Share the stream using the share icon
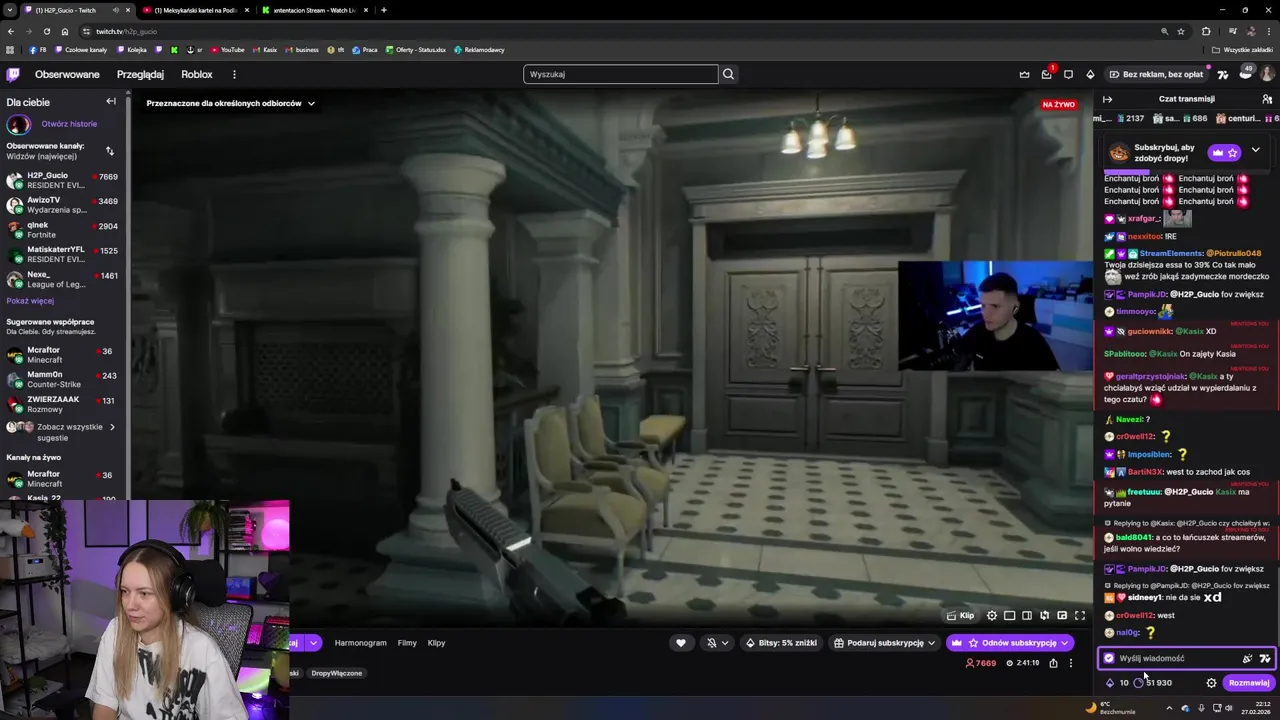Viewport: 1280px width, 720px height. [x=1053, y=663]
